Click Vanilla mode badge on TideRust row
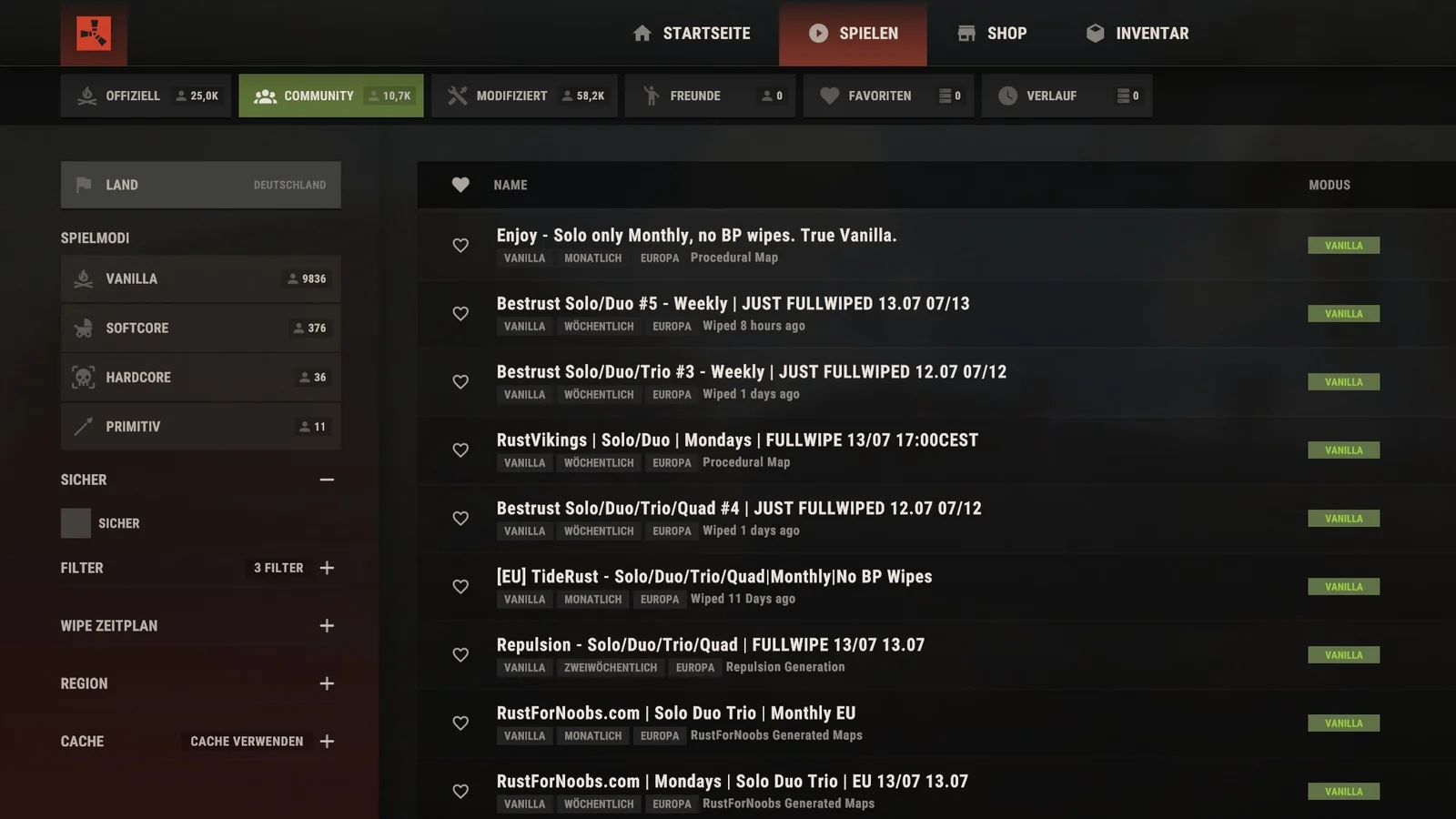1456x819 pixels. [1343, 587]
